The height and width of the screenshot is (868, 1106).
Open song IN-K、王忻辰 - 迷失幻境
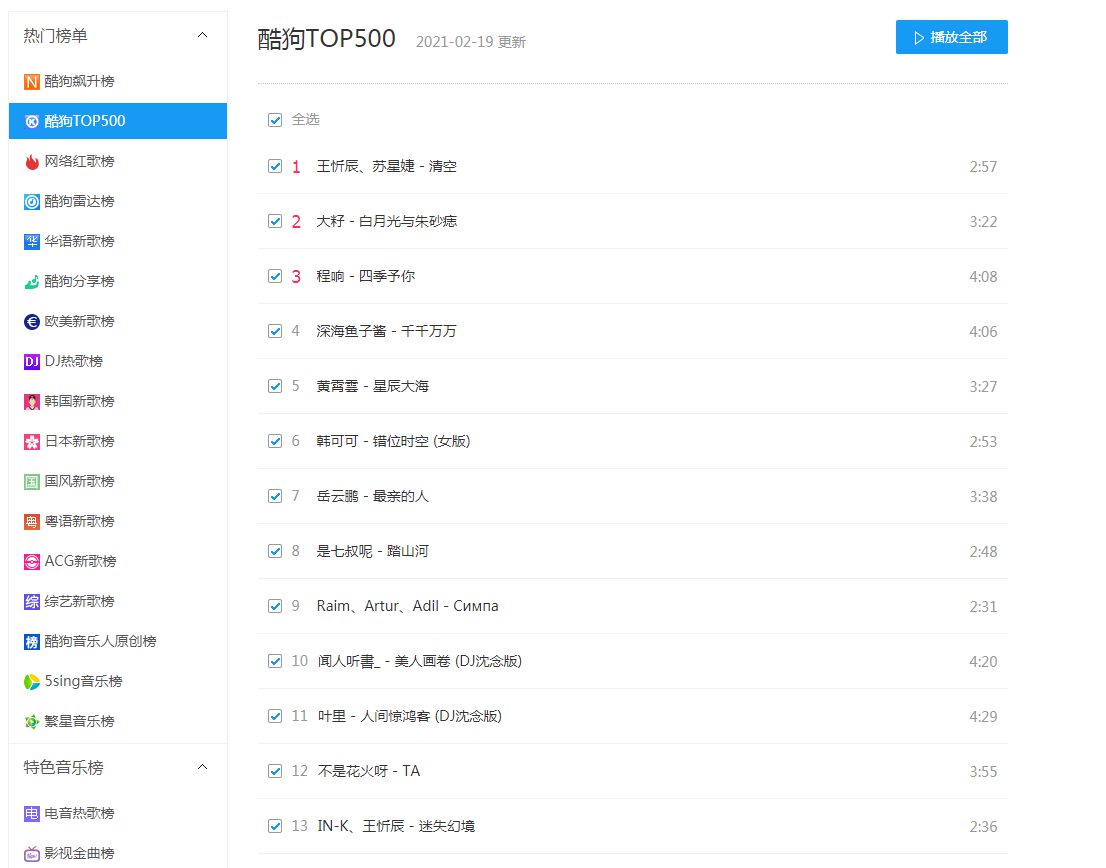[x=396, y=826]
